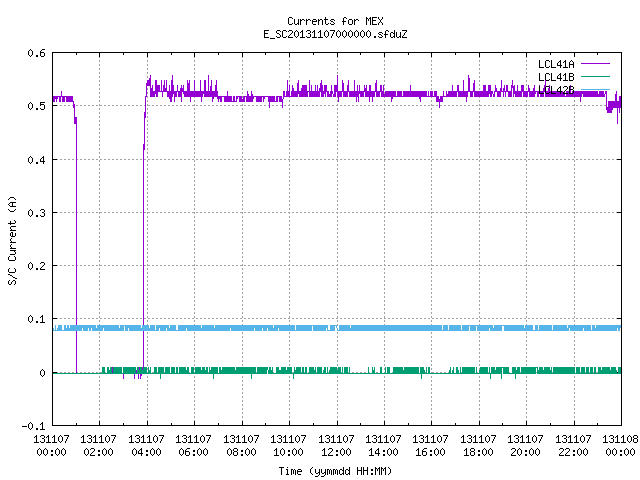The width and height of the screenshot is (640, 480).
Task: Click the 131107 14:00 x-axis tick label
Action: [x=383, y=445]
